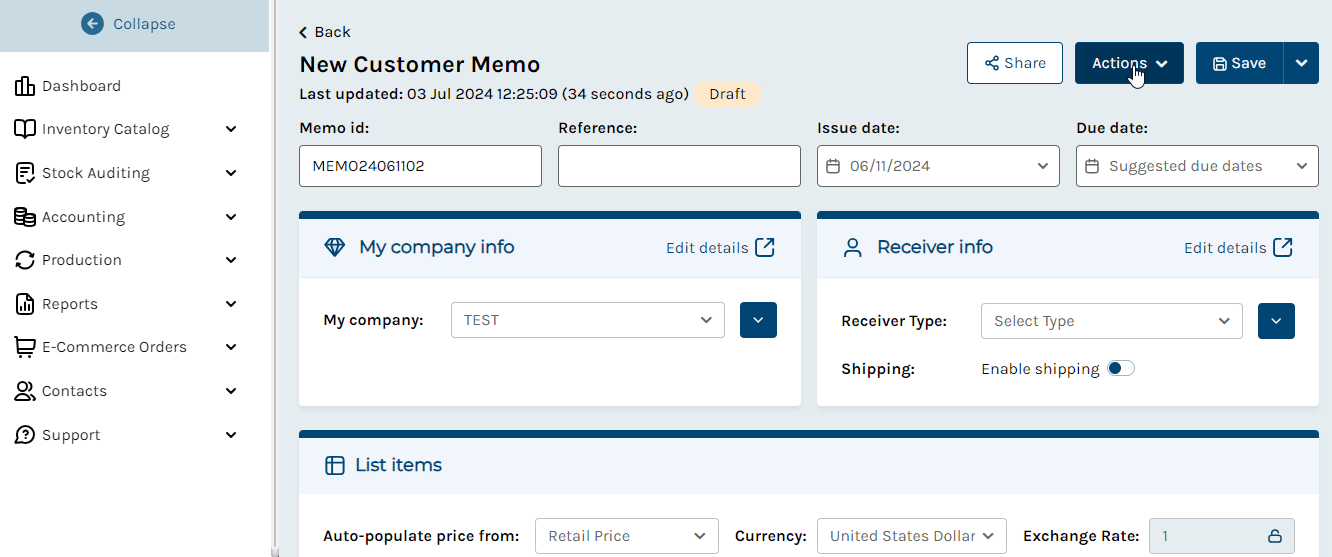This screenshot has height=557, width=1332.
Task: Toggle the Enable shipping switch
Action: pyautogui.click(x=1121, y=369)
